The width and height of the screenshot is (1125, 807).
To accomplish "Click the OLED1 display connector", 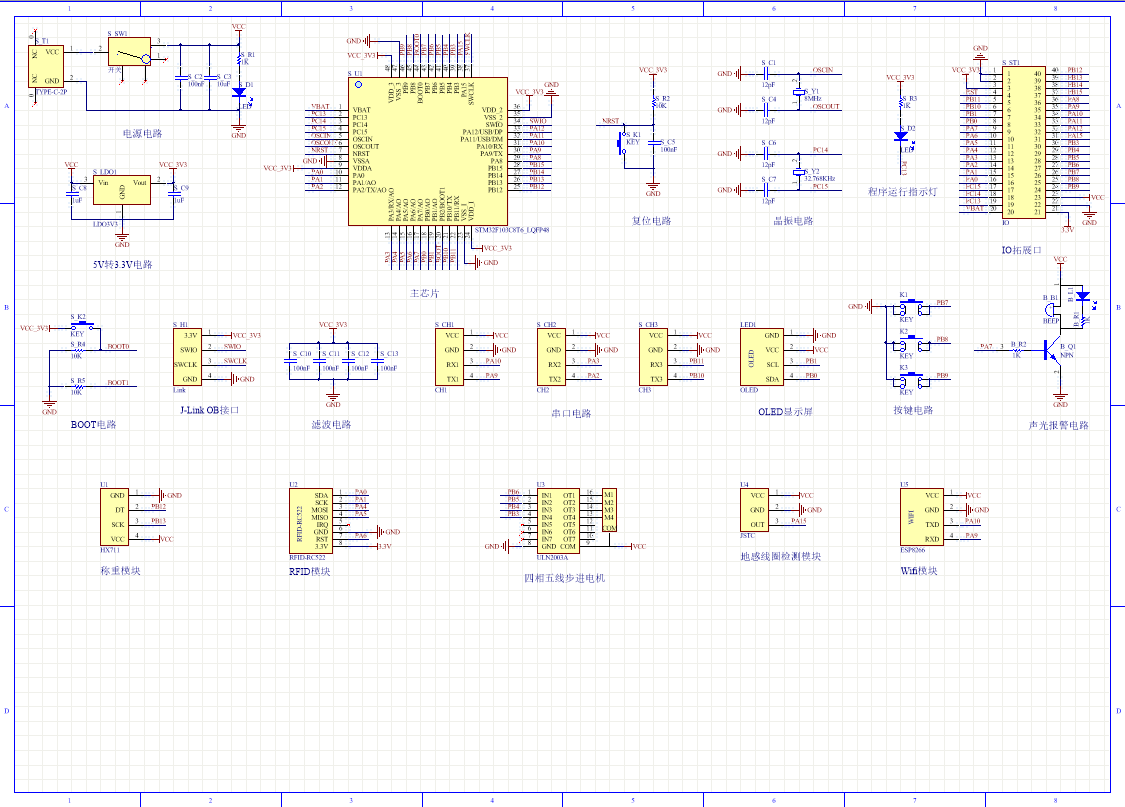I will coord(762,357).
